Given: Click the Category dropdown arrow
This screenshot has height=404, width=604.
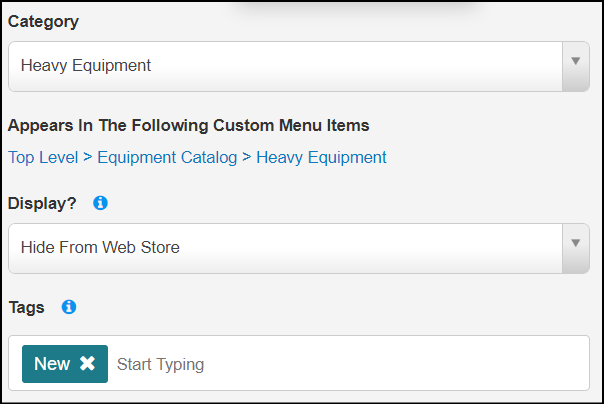Looking at the screenshot, I should (575, 62).
